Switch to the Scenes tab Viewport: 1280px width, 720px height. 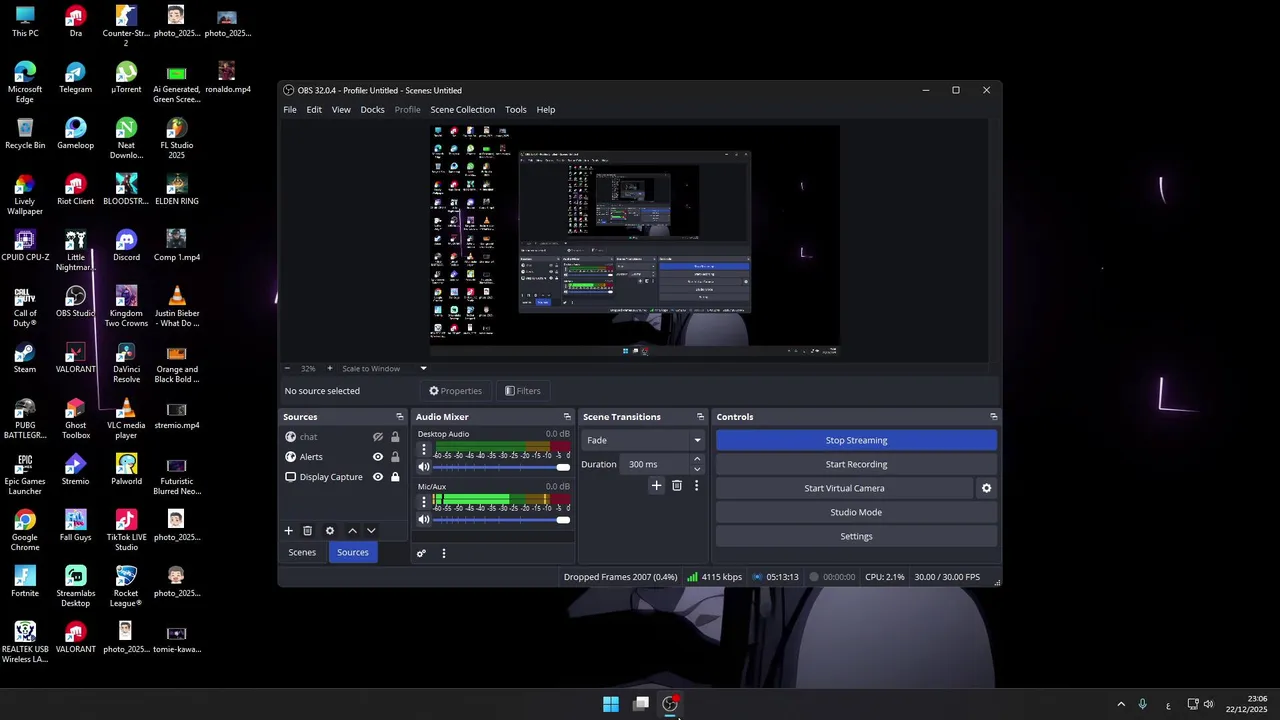302,552
